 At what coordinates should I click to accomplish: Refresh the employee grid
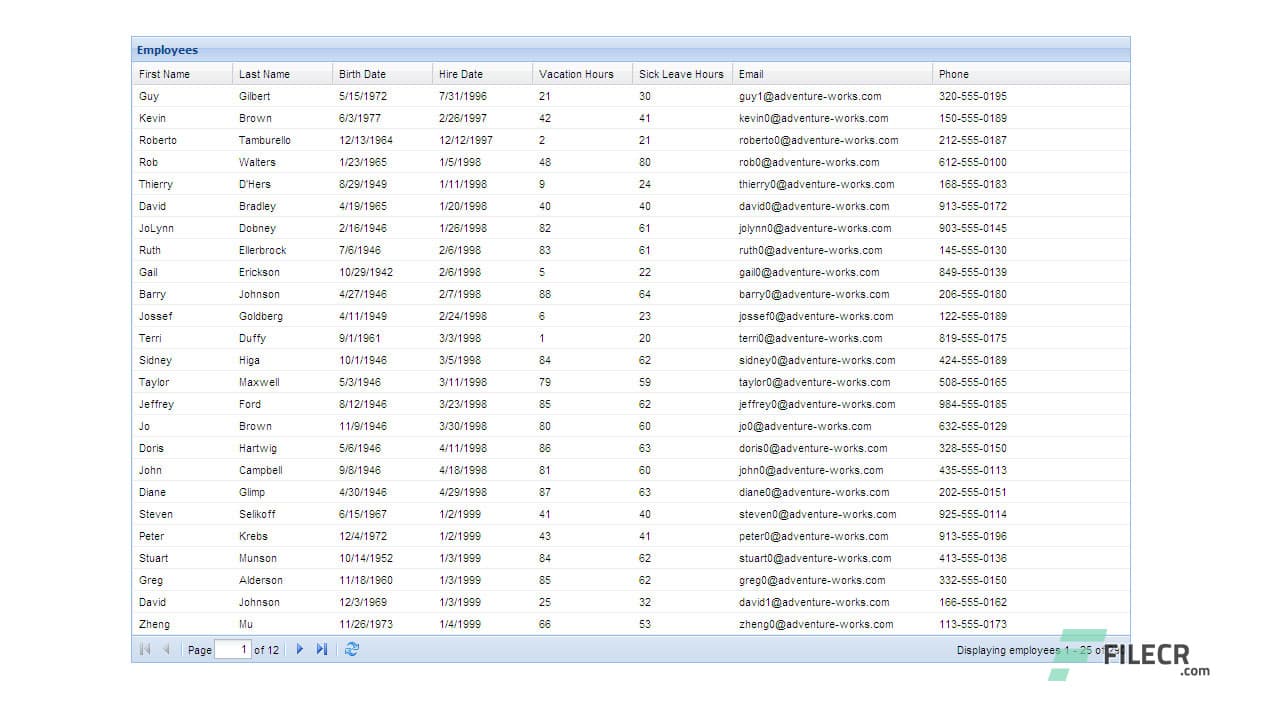[x=351, y=649]
